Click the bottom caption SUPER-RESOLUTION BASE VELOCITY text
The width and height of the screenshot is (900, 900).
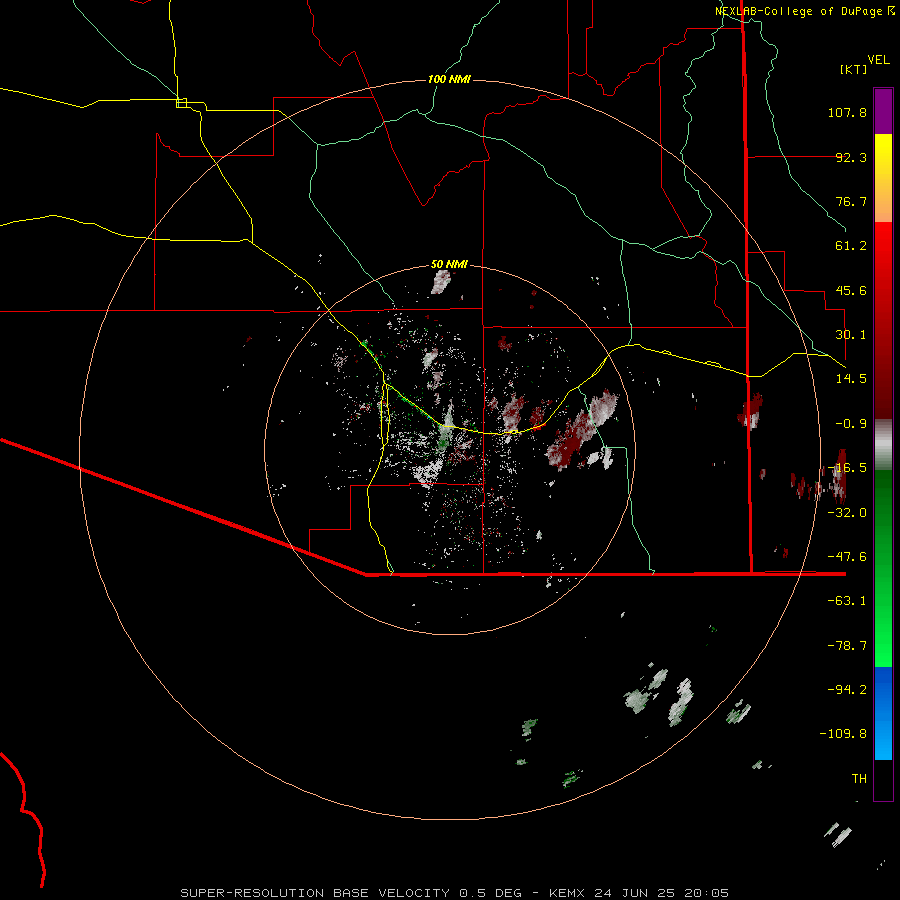[x=315, y=893]
